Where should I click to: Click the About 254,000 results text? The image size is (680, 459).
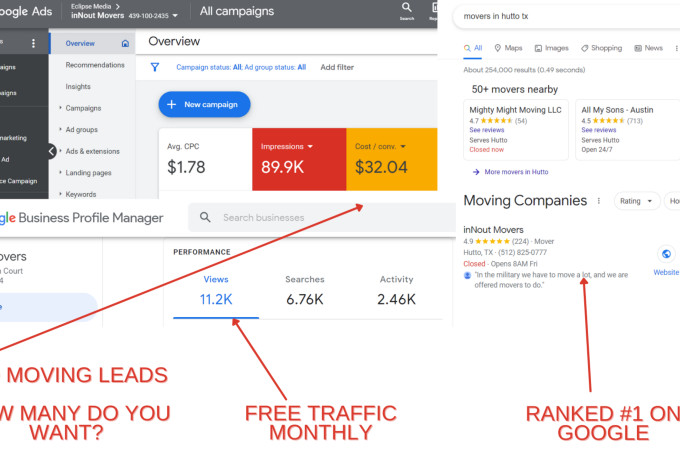point(524,70)
